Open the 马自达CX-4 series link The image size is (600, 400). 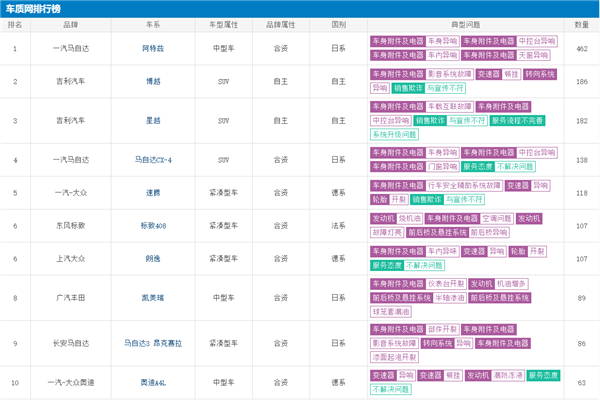click(153, 160)
